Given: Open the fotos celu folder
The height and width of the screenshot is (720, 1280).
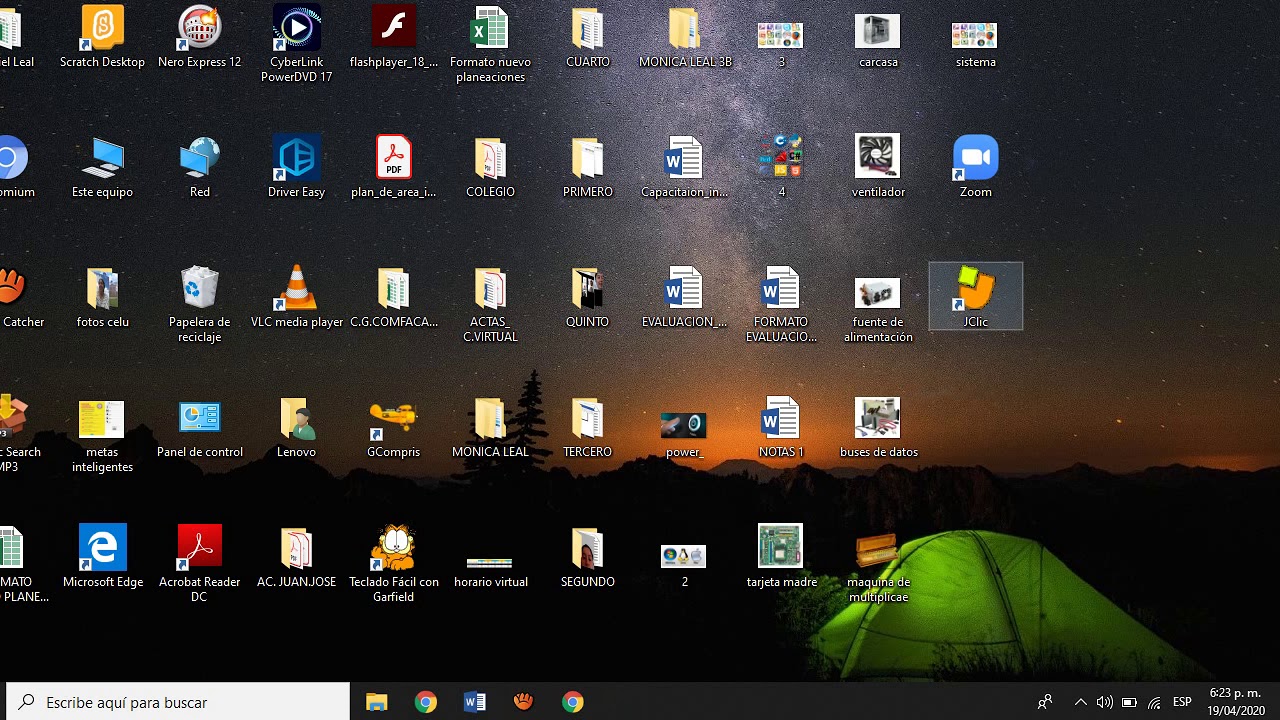Looking at the screenshot, I should pyautogui.click(x=102, y=298).
